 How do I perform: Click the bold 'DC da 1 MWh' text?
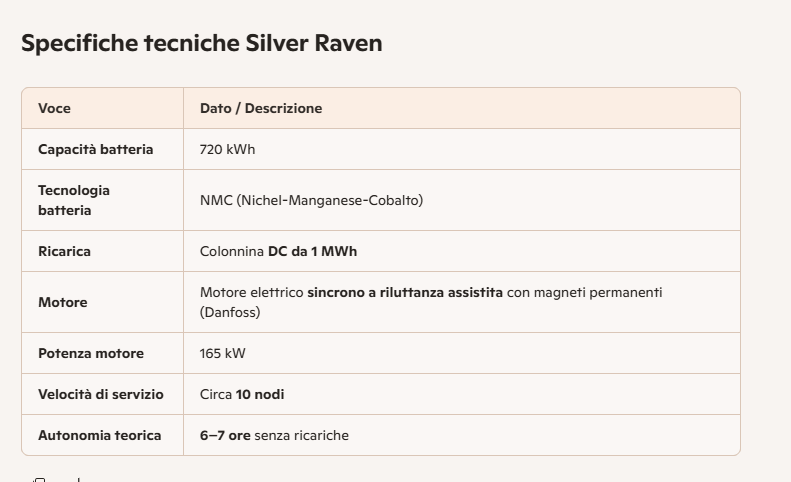(312, 251)
